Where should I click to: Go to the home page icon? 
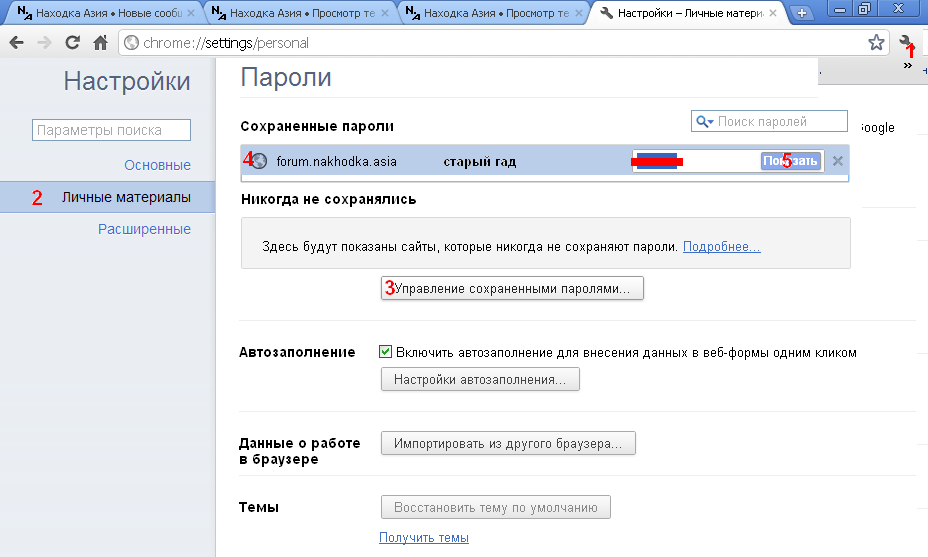coord(100,43)
